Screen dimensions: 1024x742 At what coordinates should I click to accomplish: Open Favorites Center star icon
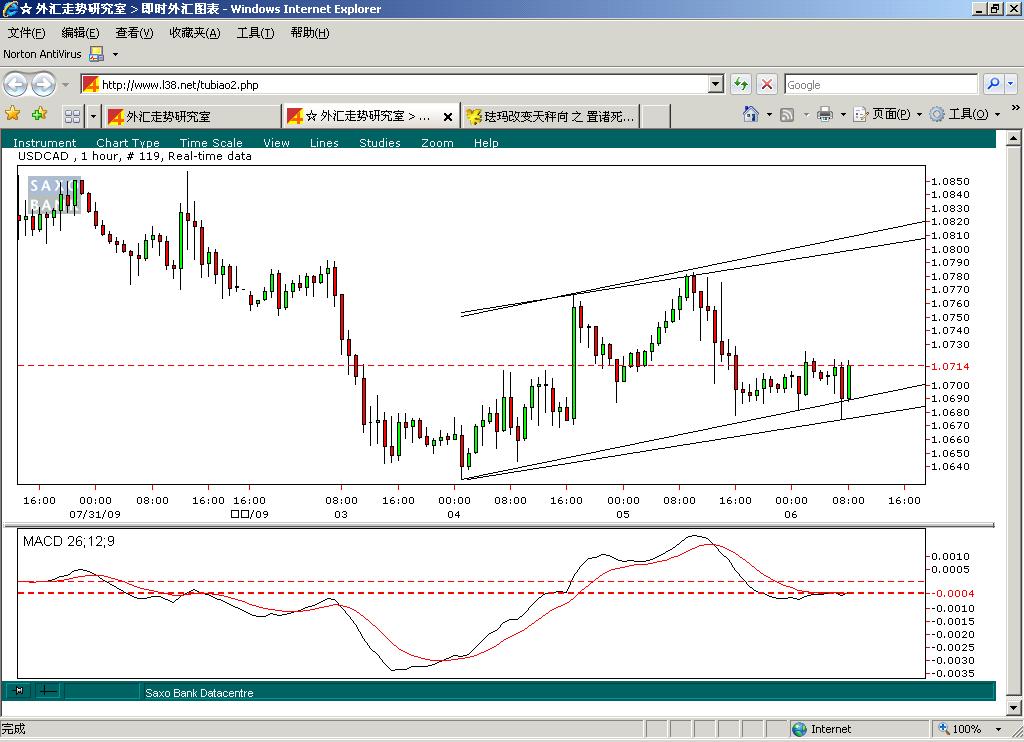click(12, 114)
